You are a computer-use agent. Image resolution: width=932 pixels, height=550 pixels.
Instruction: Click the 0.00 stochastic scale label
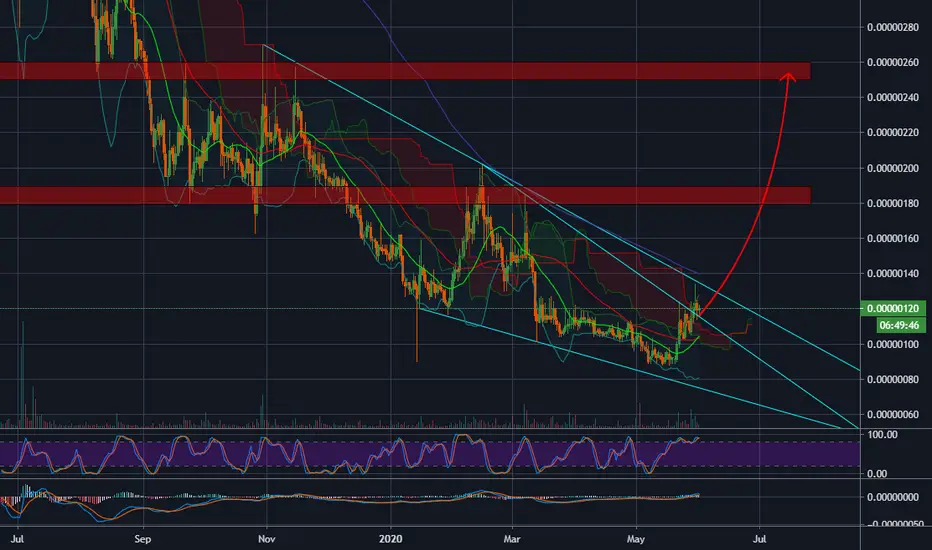click(877, 474)
